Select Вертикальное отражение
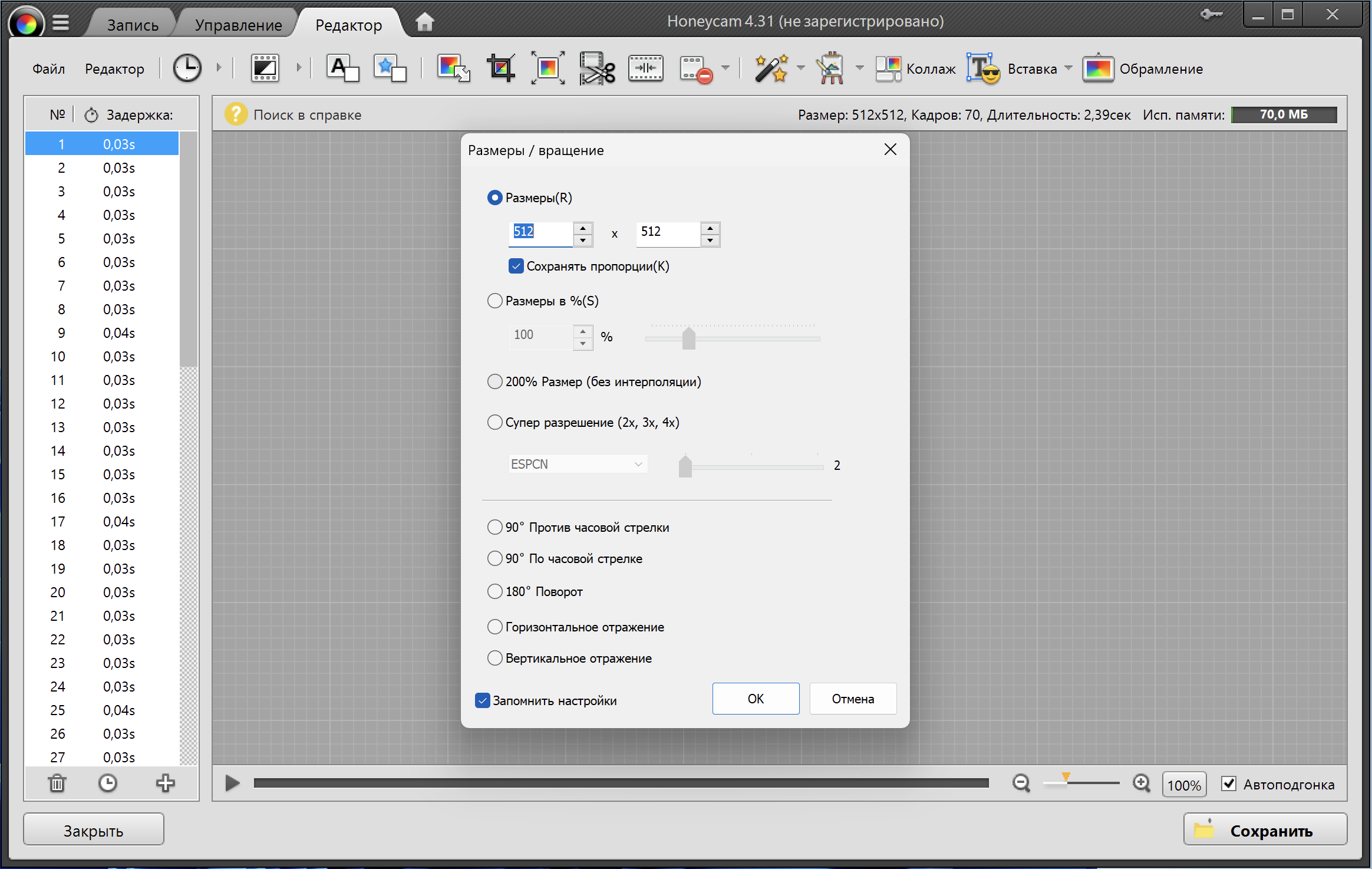 (x=494, y=658)
